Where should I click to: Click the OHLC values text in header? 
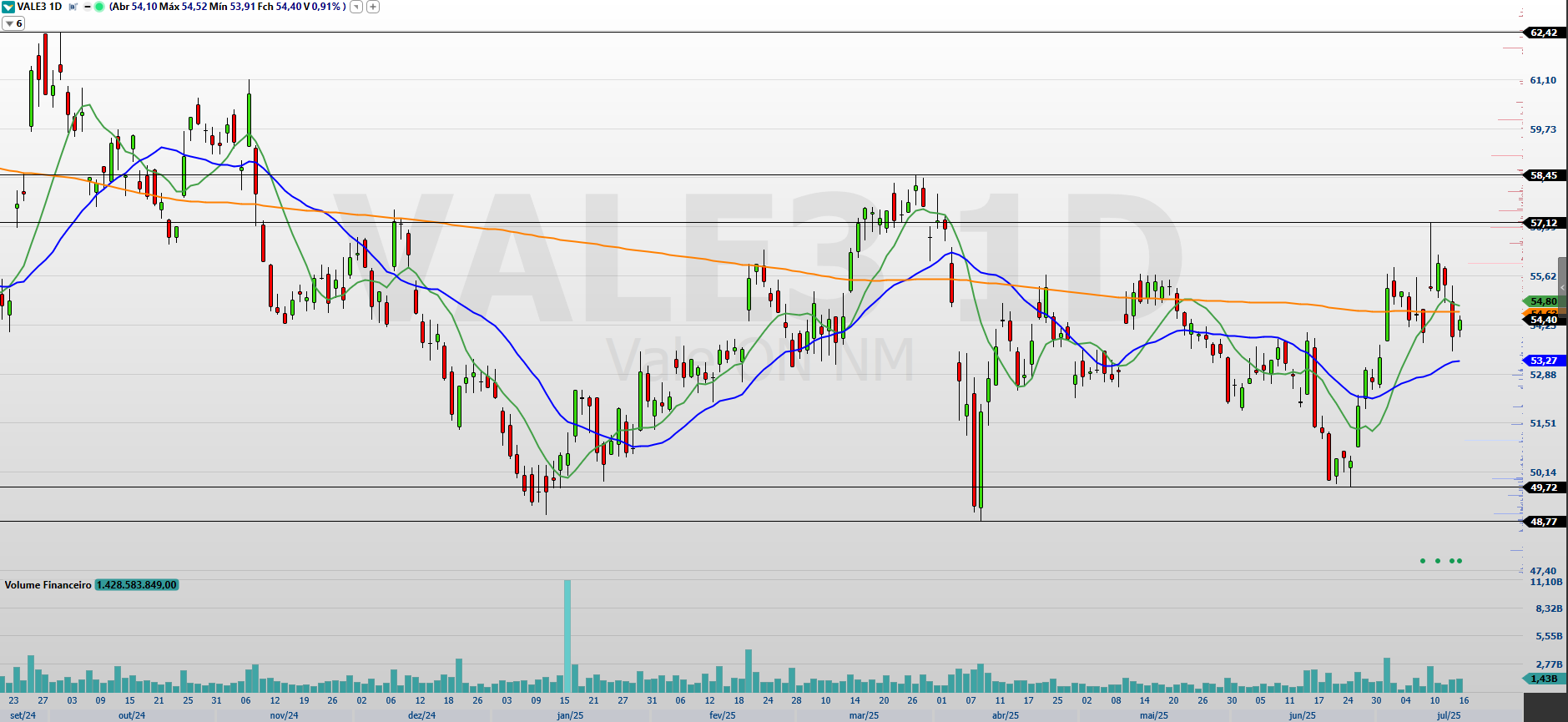click(x=227, y=7)
